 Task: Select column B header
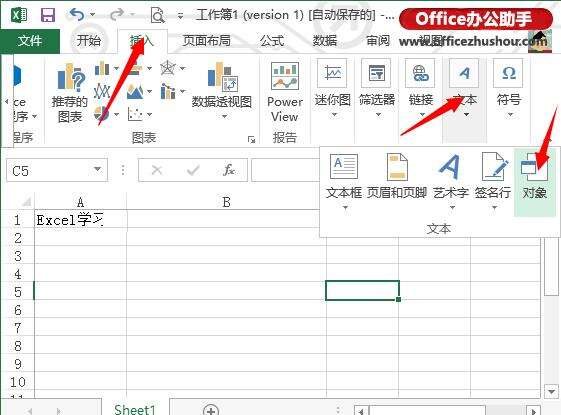[x=226, y=202]
